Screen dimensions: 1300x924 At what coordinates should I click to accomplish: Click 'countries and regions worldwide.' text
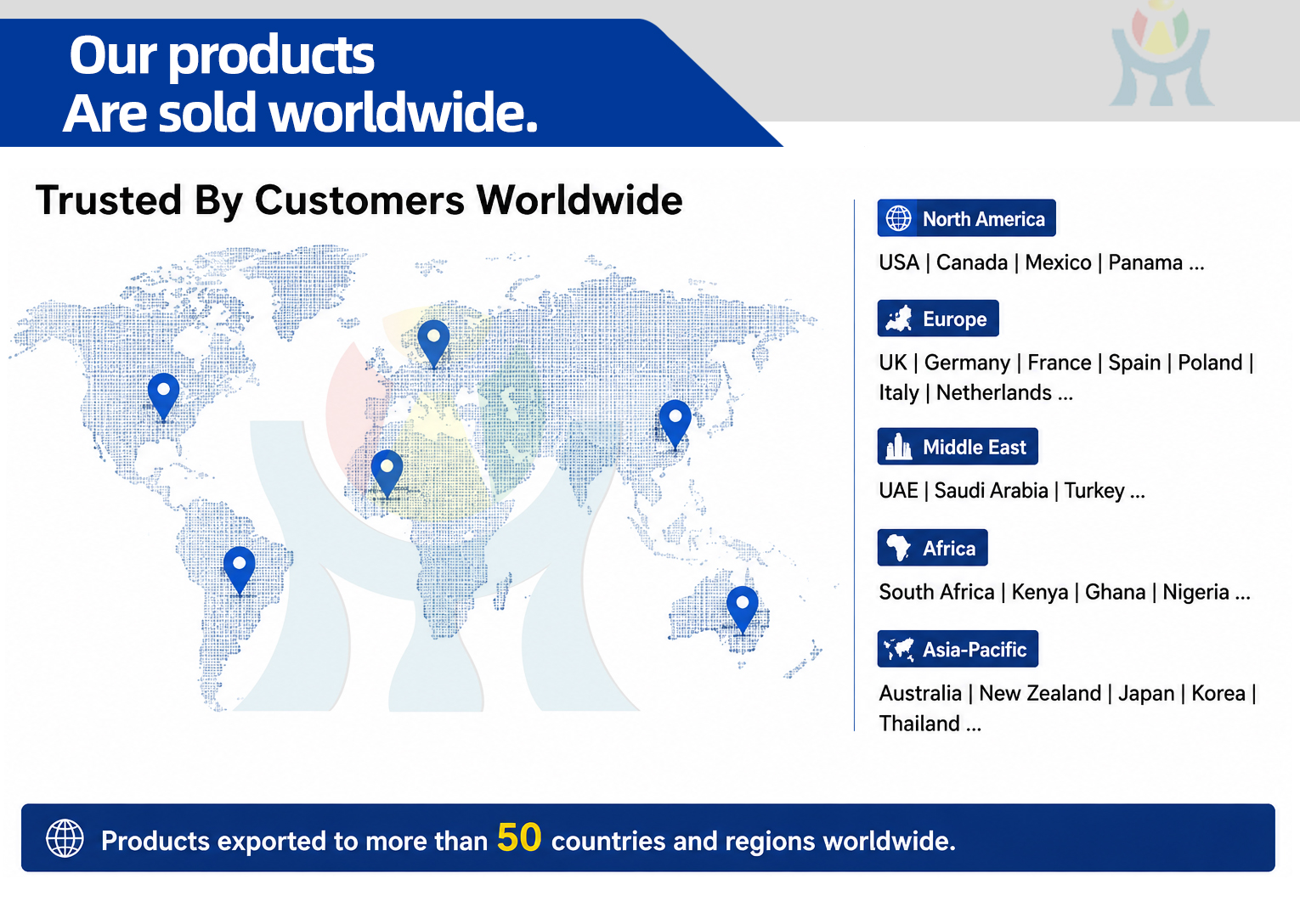754,841
